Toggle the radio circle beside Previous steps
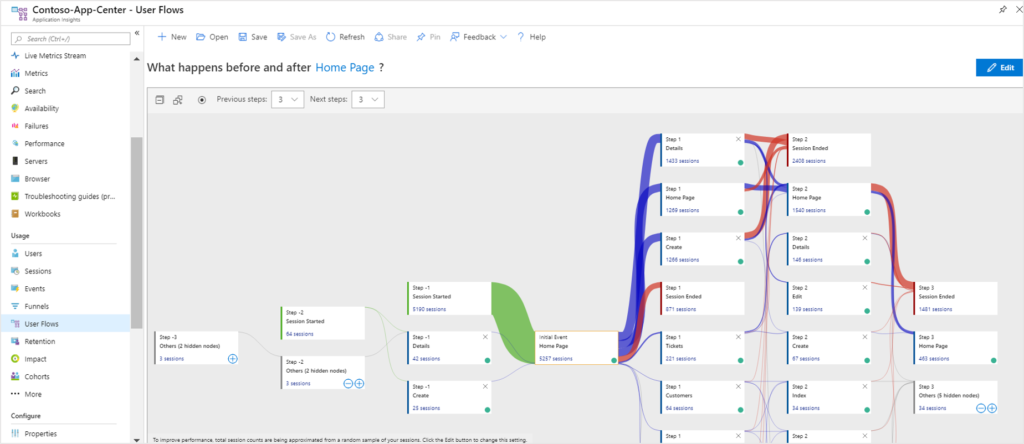Viewport: 1024px width, 444px height. click(x=202, y=100)
